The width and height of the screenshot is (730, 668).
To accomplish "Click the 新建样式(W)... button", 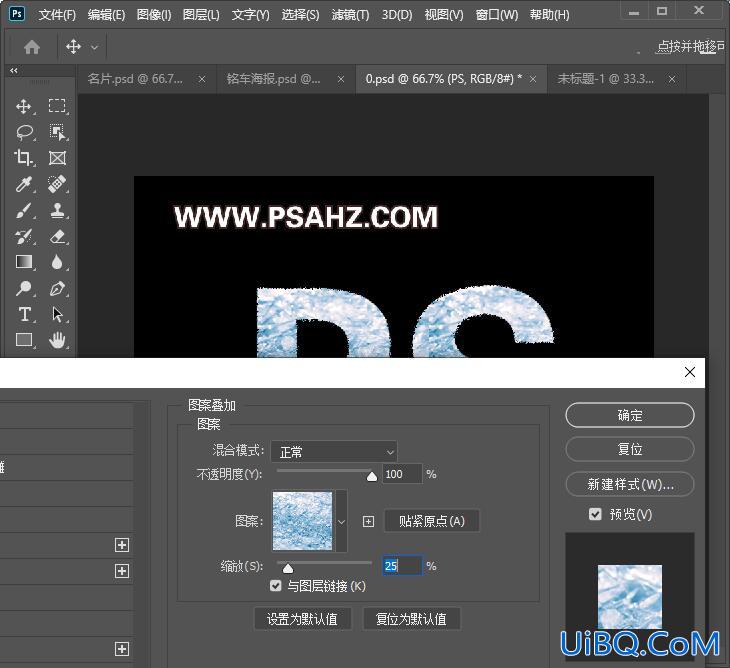I will point(630,485).
